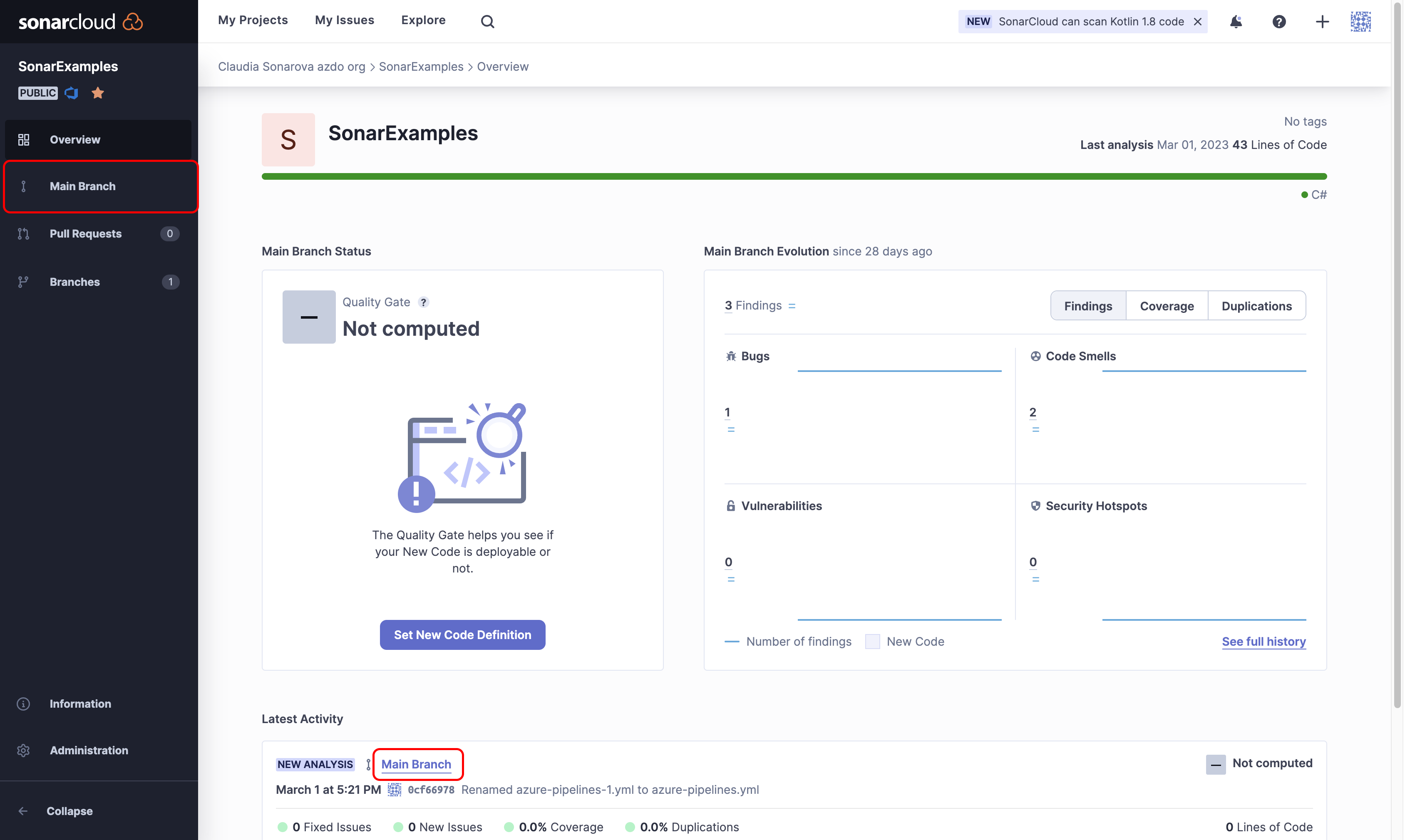Viewport: 1405px width, 840px height.
Task: Click the Branches count badge
Action: 170,282
